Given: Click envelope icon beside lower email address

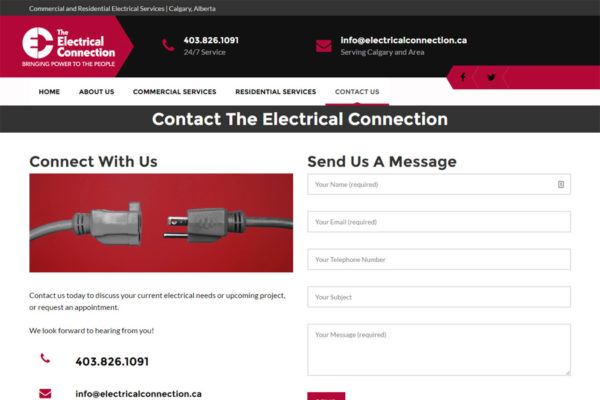Looking at the screenshot, I should (x=45, y=393).
